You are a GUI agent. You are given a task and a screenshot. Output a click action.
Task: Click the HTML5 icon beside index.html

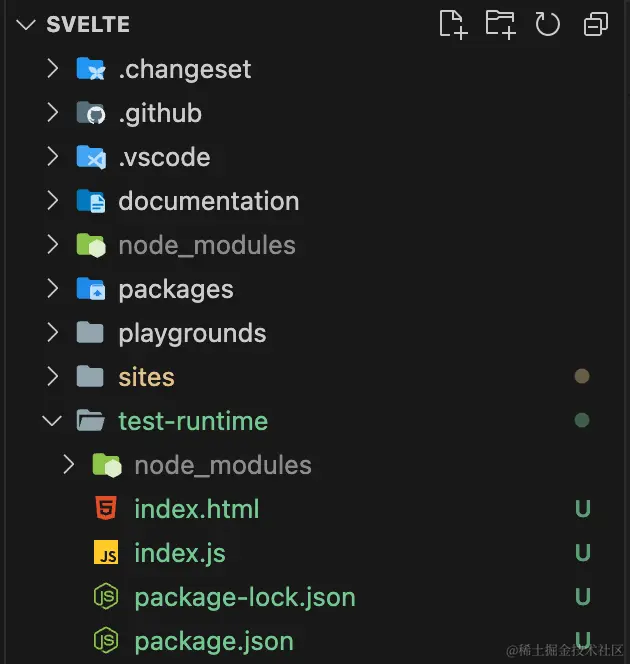coord(106,509)
